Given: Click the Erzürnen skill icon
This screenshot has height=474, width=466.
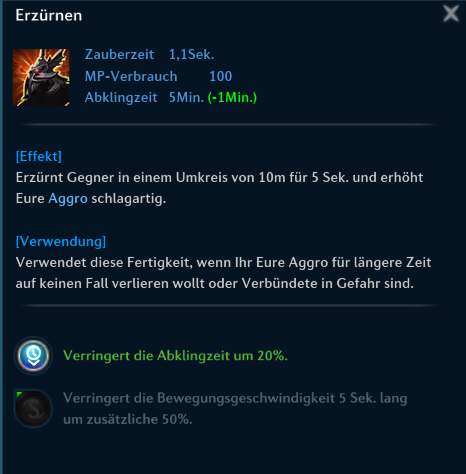Looking at the screenshot, I should [x=41, y=77].
